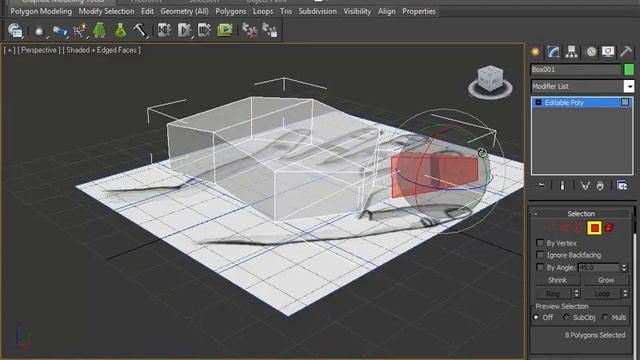Enable By Vertex checkbox
This screenshot has height=360, width=640.
[x=540, y=243]
